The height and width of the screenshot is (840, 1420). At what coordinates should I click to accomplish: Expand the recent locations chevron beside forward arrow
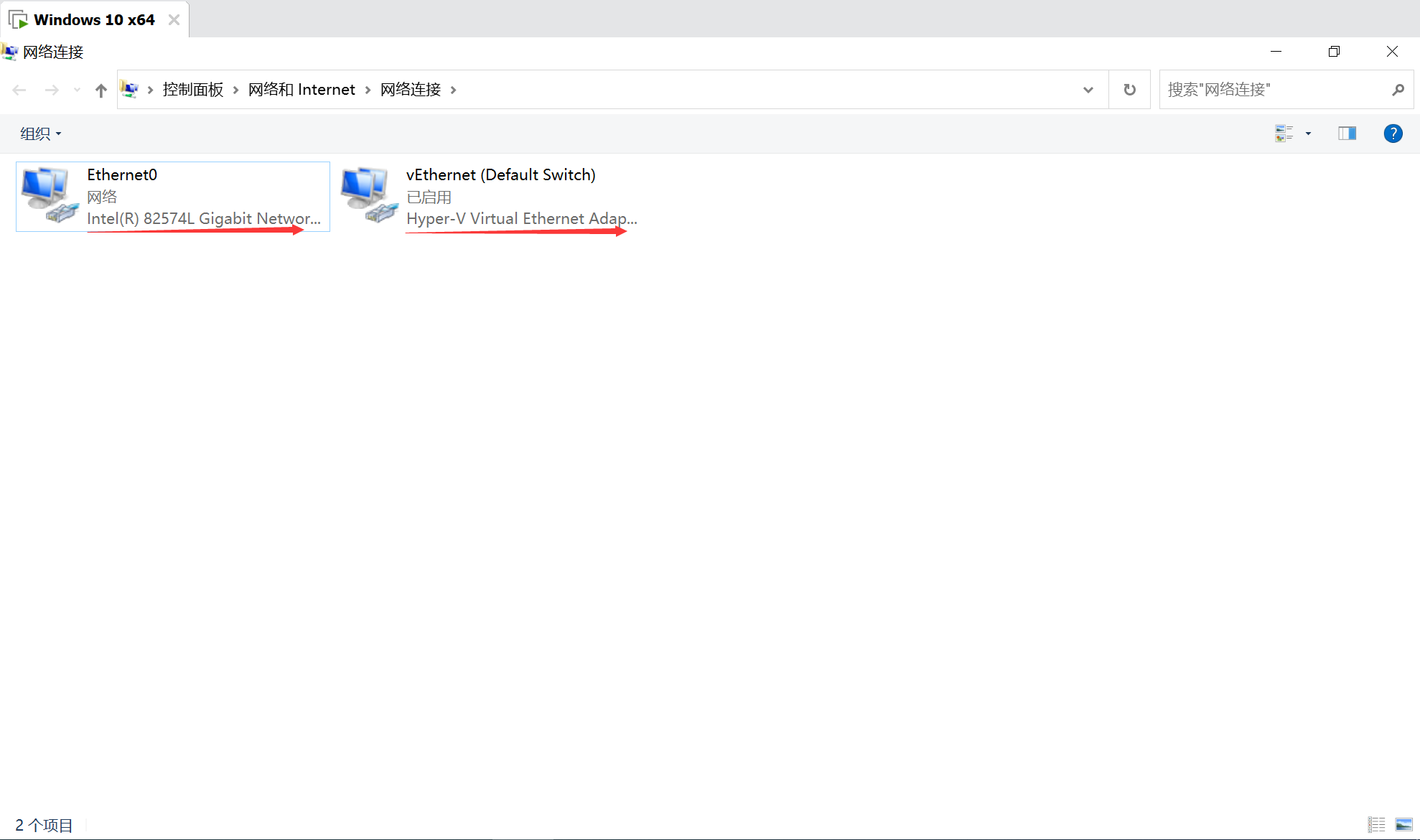(x=76, y=89)
